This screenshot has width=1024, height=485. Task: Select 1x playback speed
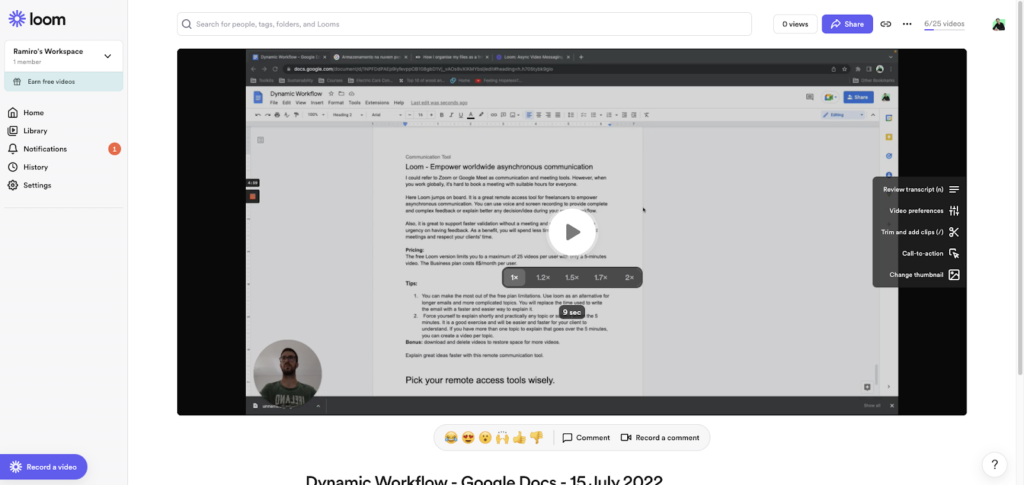515,277
